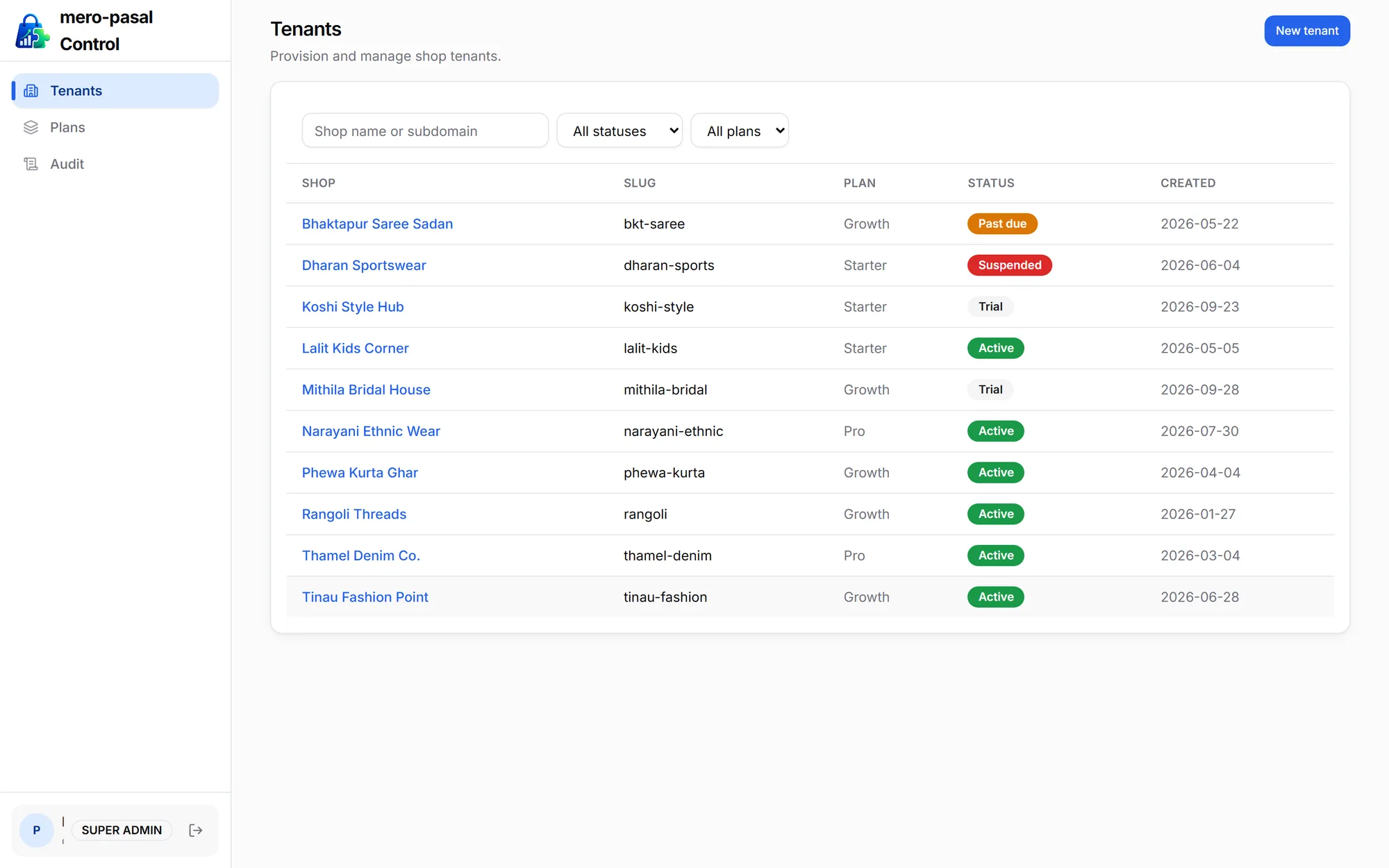
Task: Click the mero-pasal shopping bag logo
Action: [32, 31]
